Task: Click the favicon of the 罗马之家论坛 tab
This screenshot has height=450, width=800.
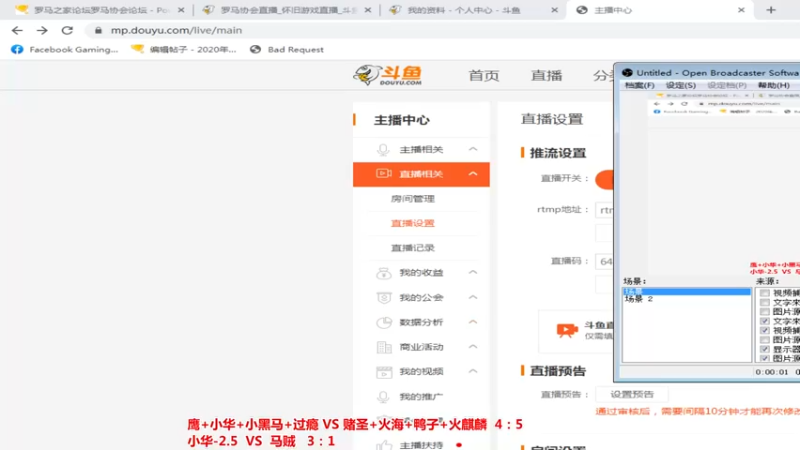Action: coord(21,10)
